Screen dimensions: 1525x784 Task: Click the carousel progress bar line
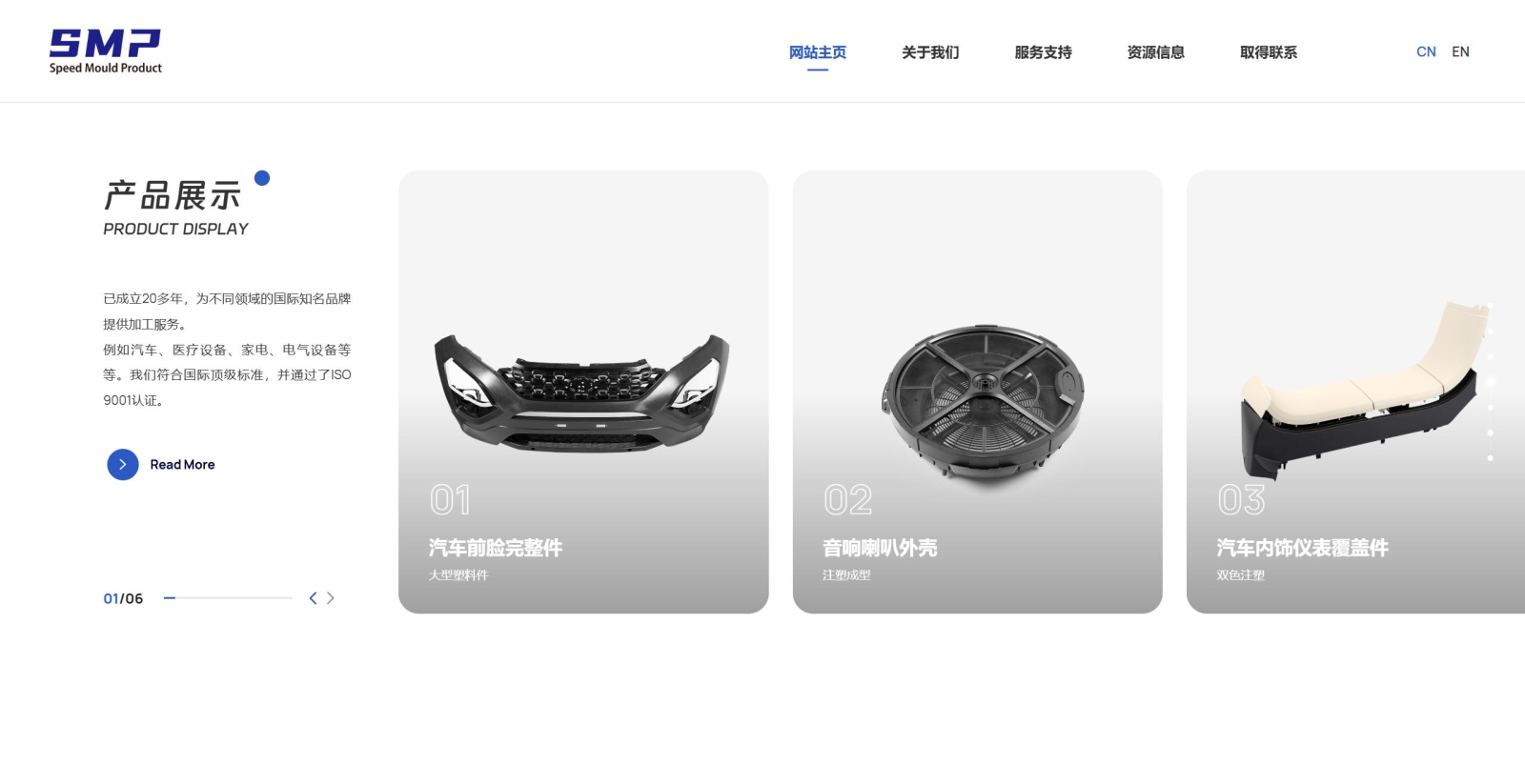(228, 598)
